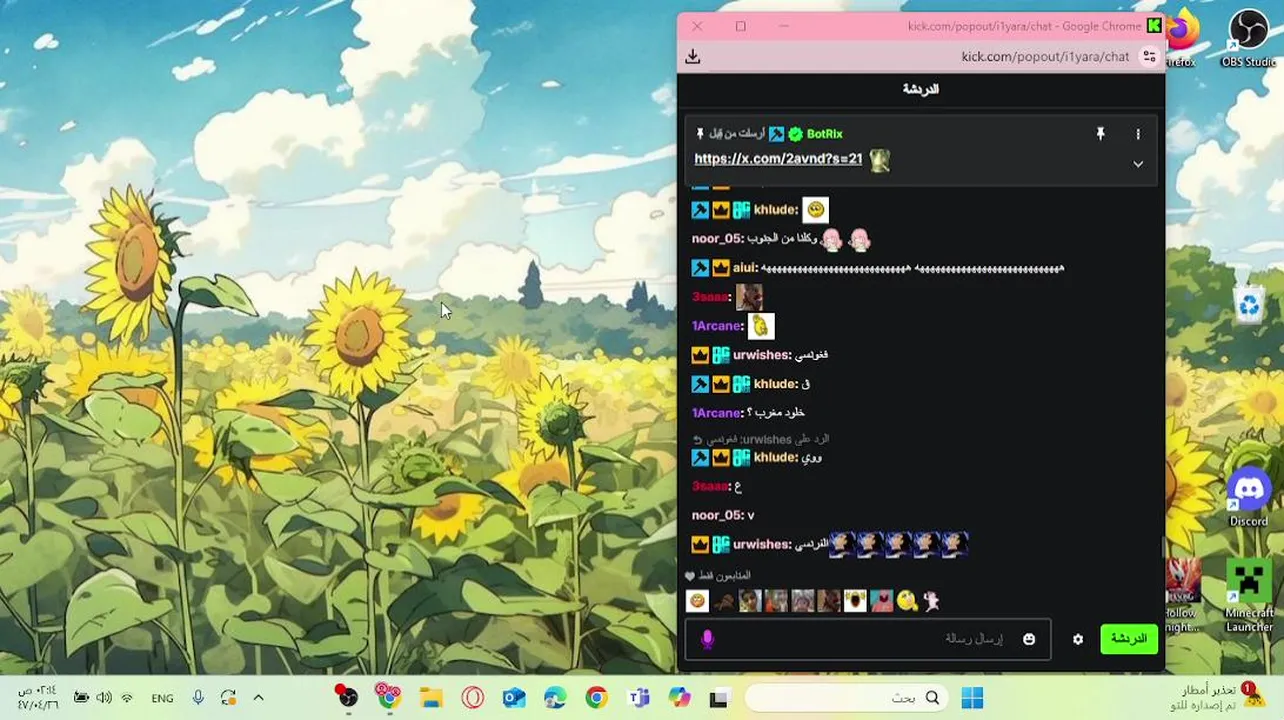The width and height of the screenshot is (1284, 720).
Task: Click 1Arcane username asking about خلود
Action: pyautogui.click(x=716, y=413)
